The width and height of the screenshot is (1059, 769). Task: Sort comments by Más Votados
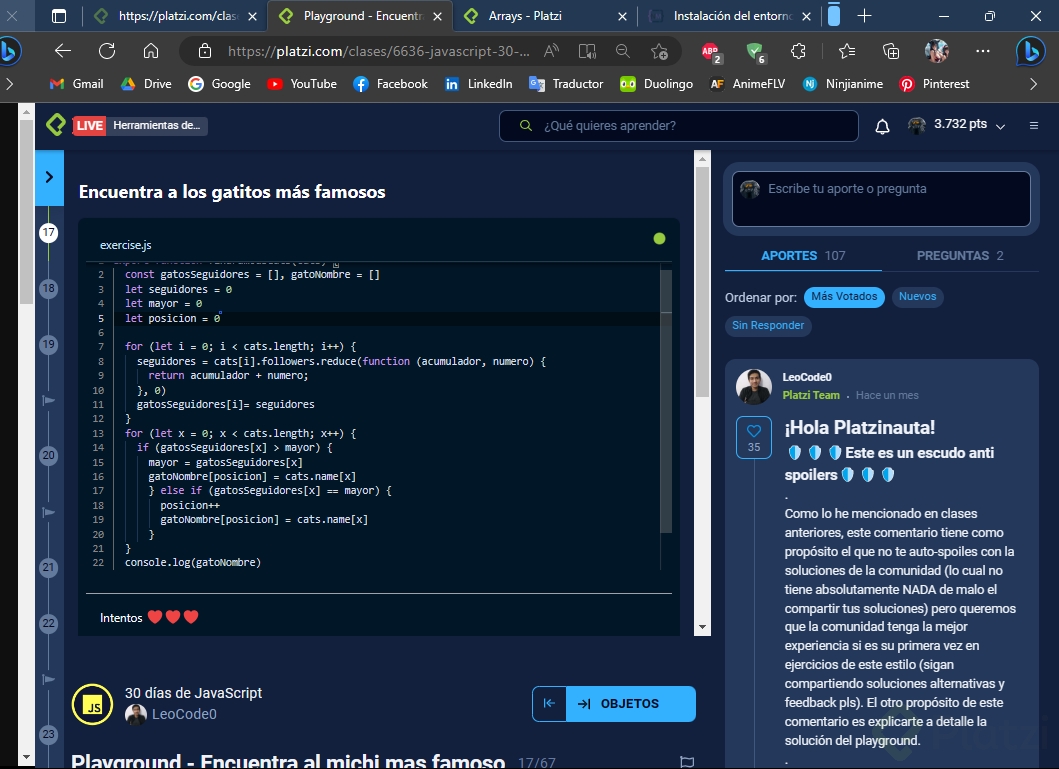[844, 296]
